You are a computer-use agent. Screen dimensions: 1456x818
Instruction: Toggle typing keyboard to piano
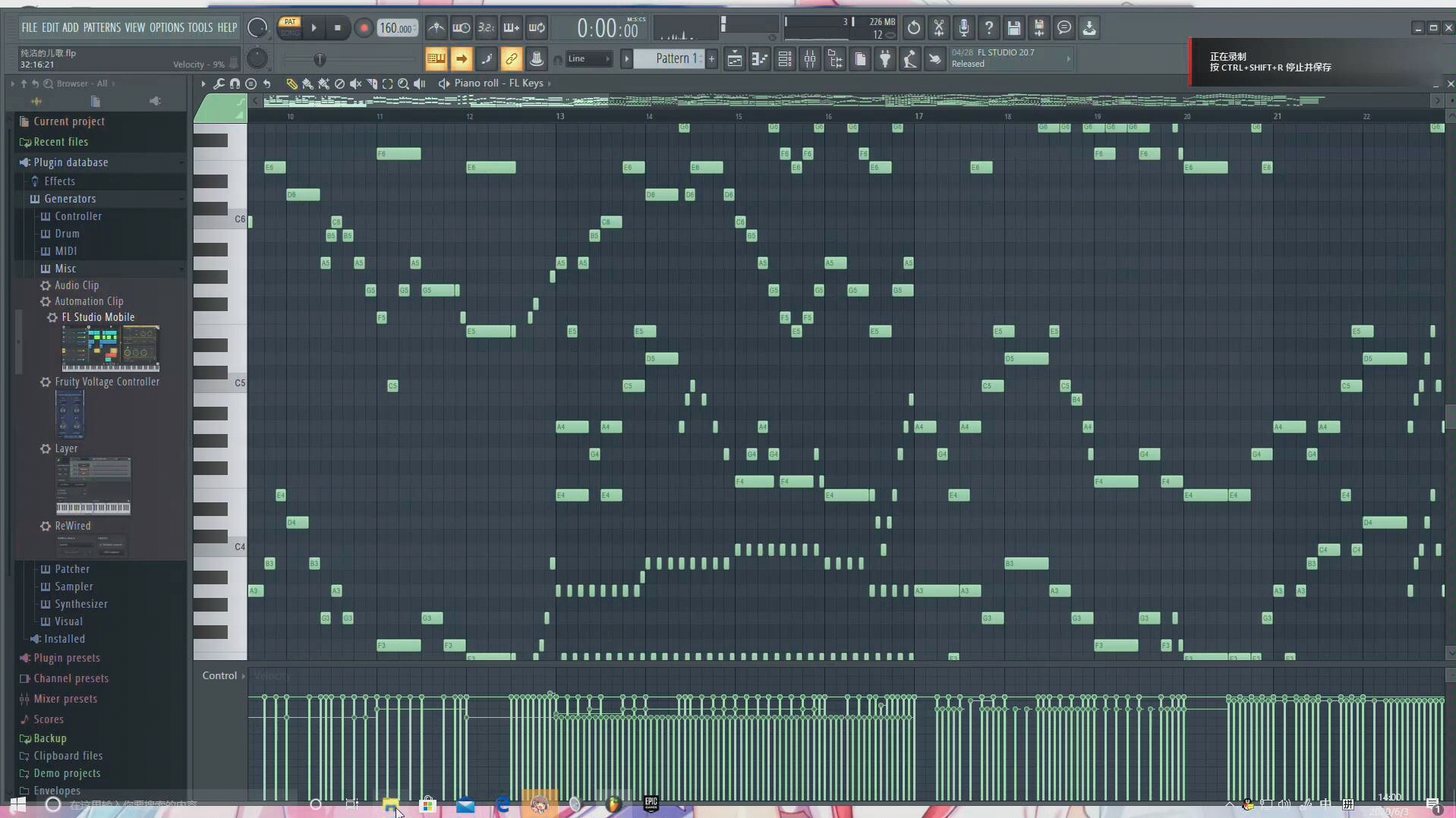coord(436,58)
